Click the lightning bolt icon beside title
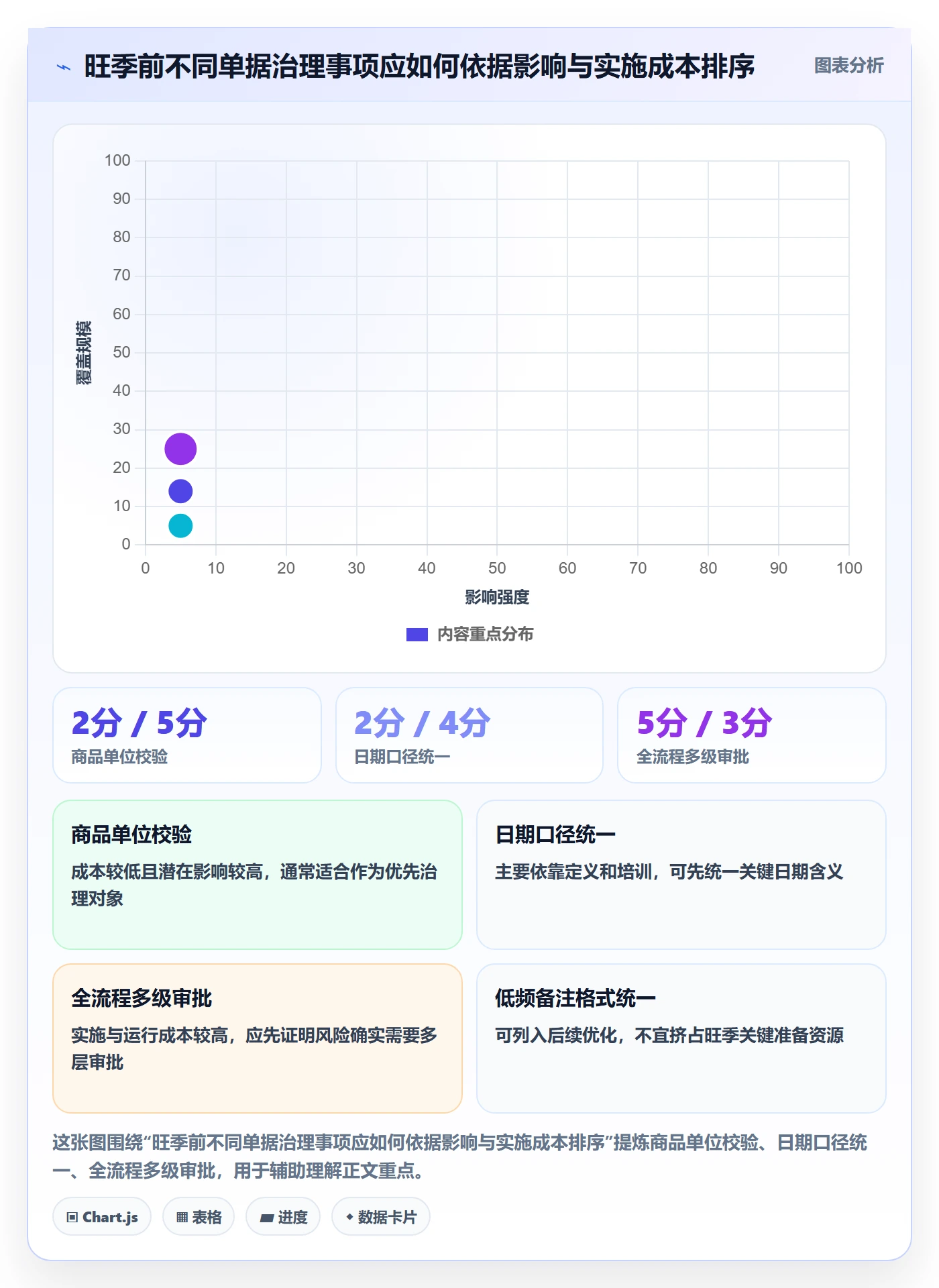 point(64,67)
